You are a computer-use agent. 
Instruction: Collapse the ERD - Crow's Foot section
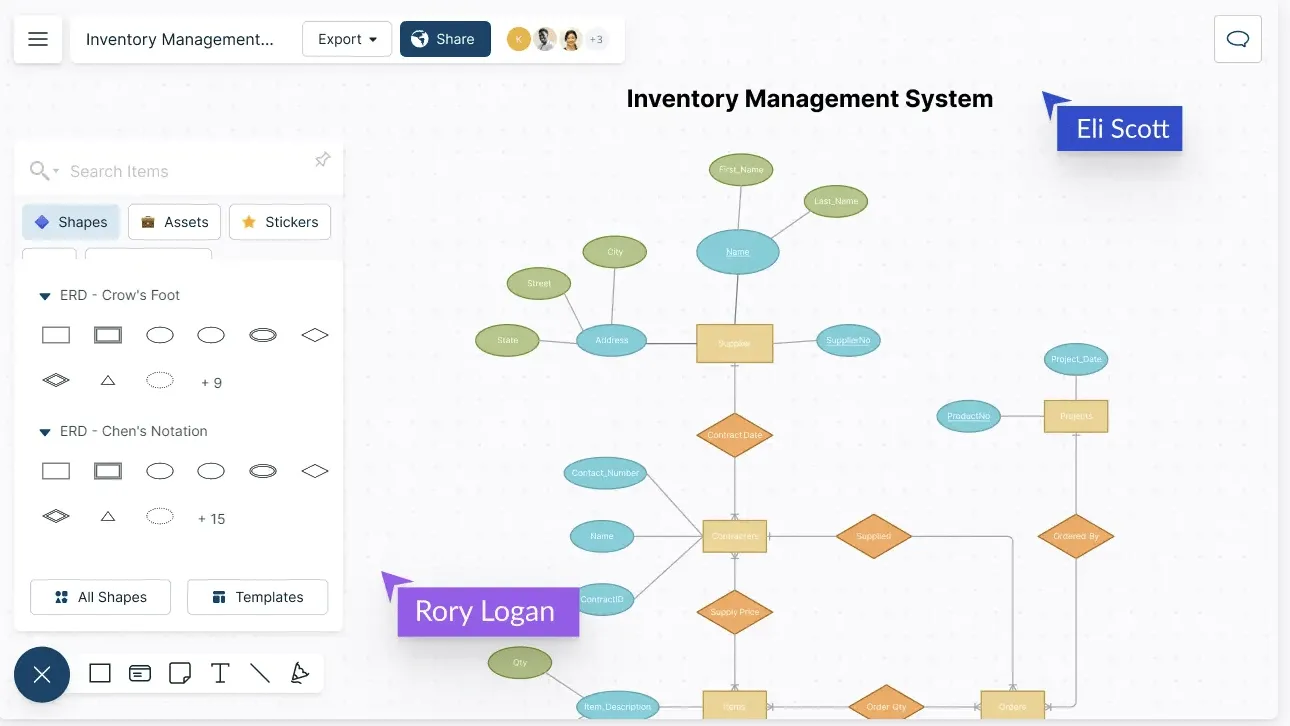(44, 296)
